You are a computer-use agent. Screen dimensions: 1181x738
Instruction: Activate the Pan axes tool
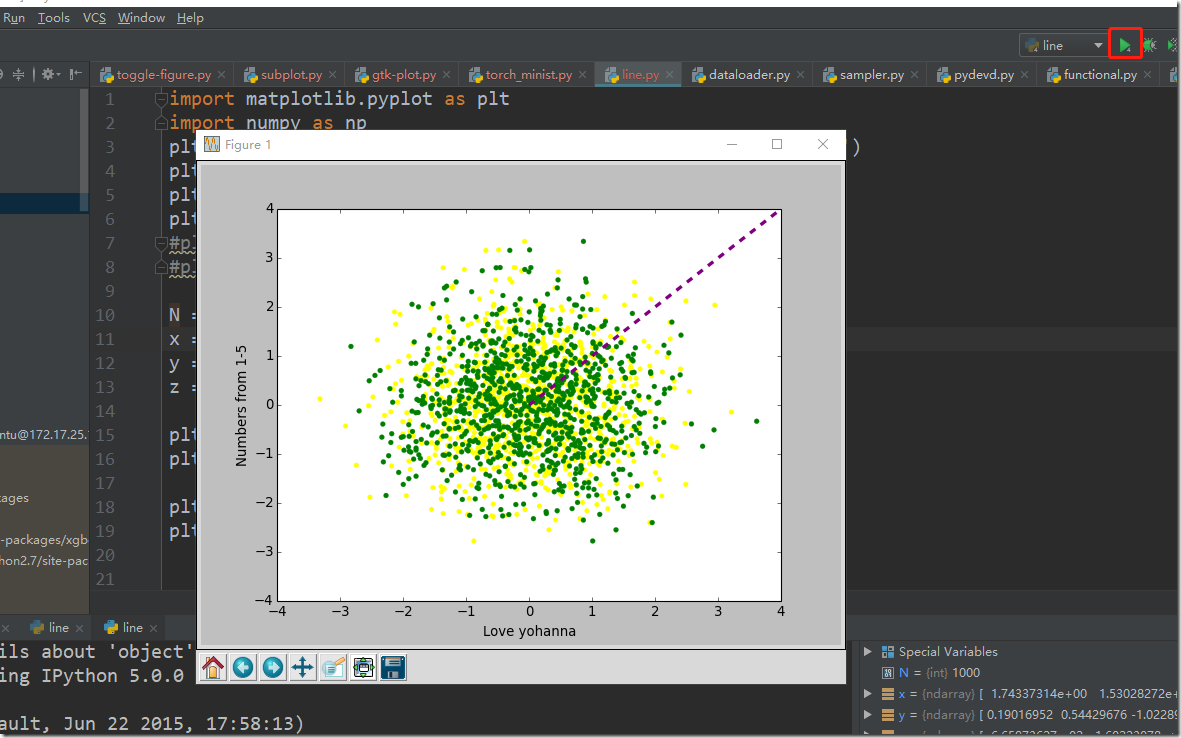pyautogui.click(x=303, y=667)
